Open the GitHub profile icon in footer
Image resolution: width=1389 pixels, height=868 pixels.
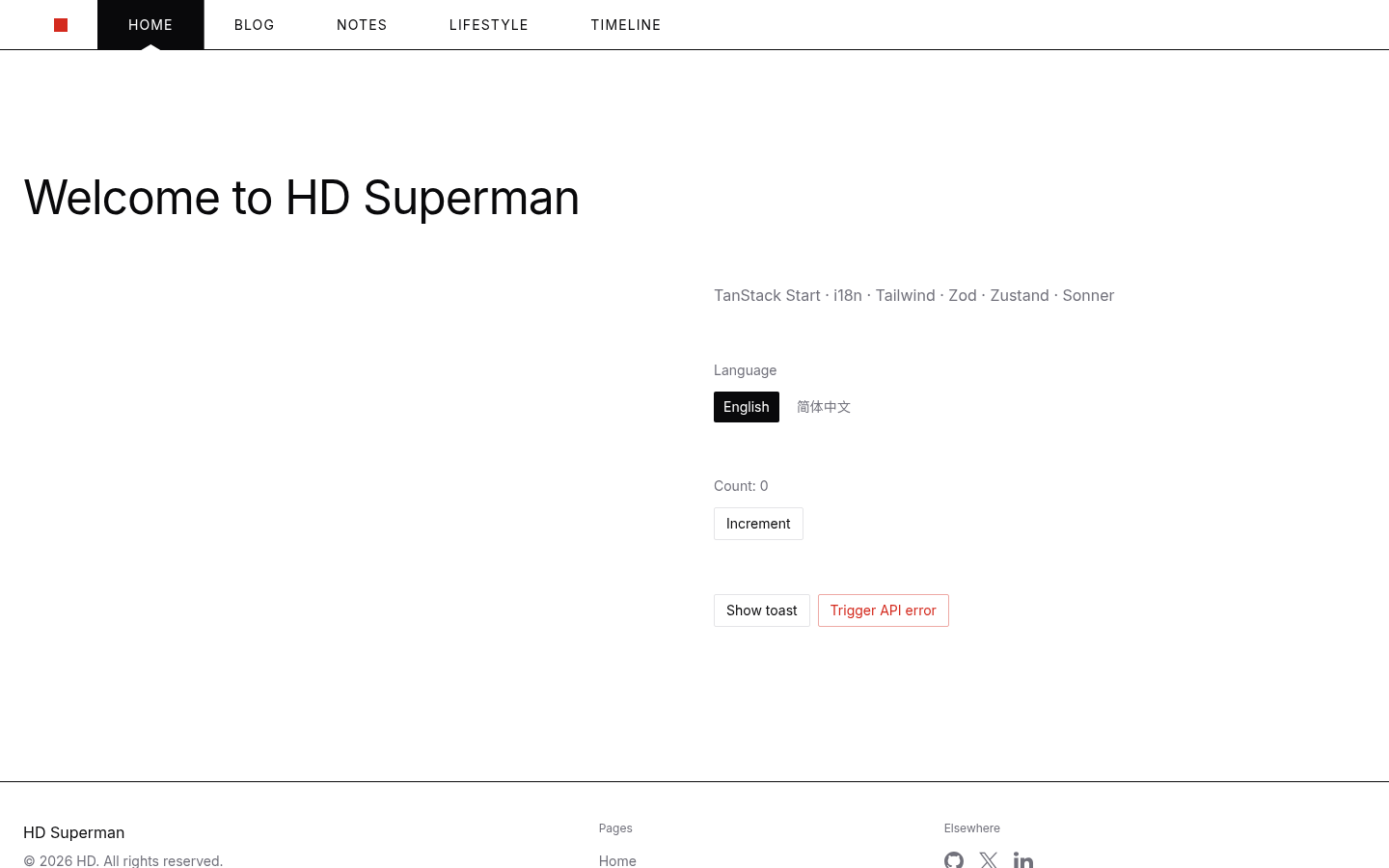coord(954,859)
